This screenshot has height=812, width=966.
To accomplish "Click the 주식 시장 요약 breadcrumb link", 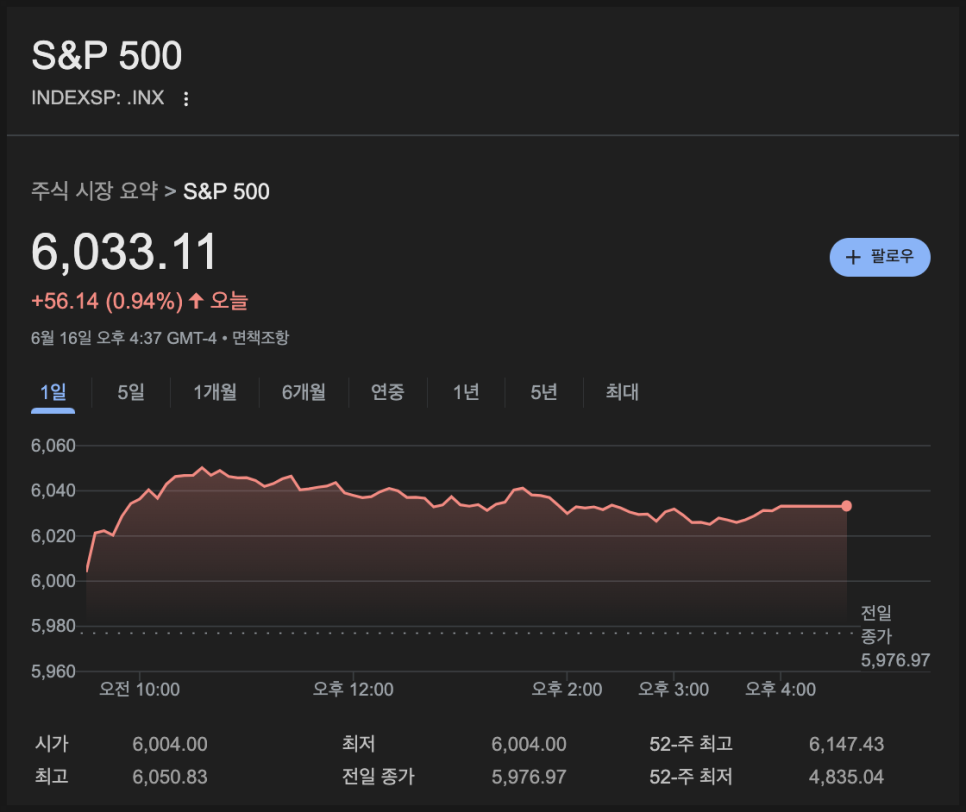I will point(94,191).
